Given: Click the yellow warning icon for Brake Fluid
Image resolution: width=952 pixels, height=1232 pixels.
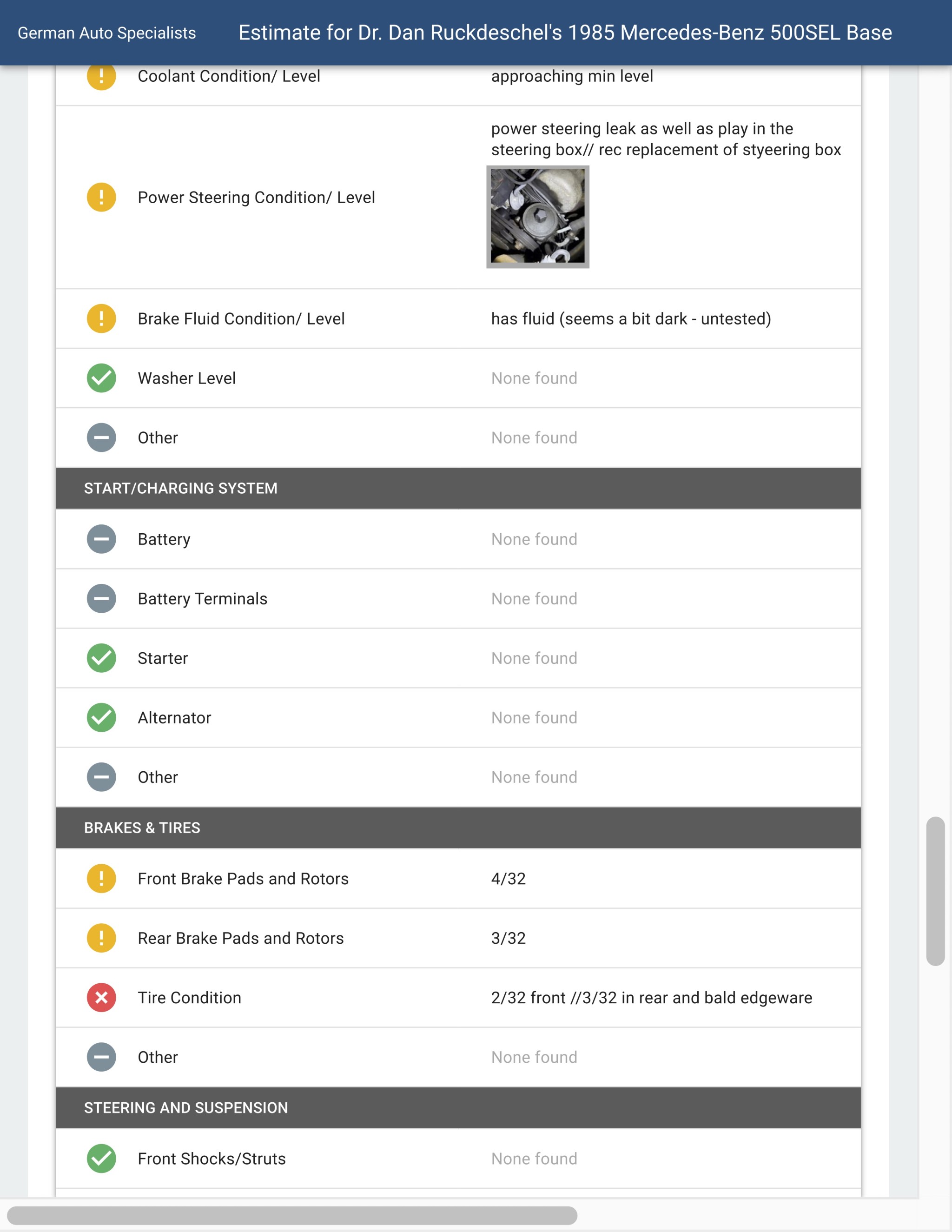Looking at the screenshot, I should (x=101, y=319).
